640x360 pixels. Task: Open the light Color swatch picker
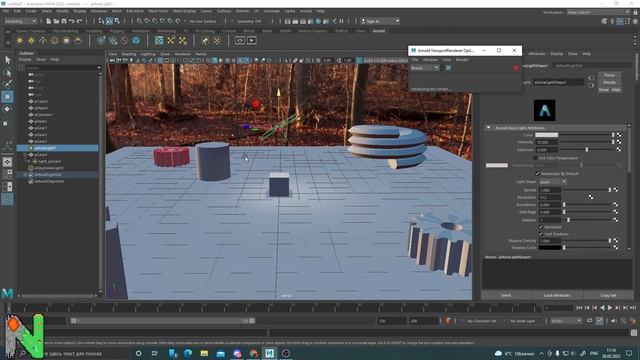[x=547, y=135]
